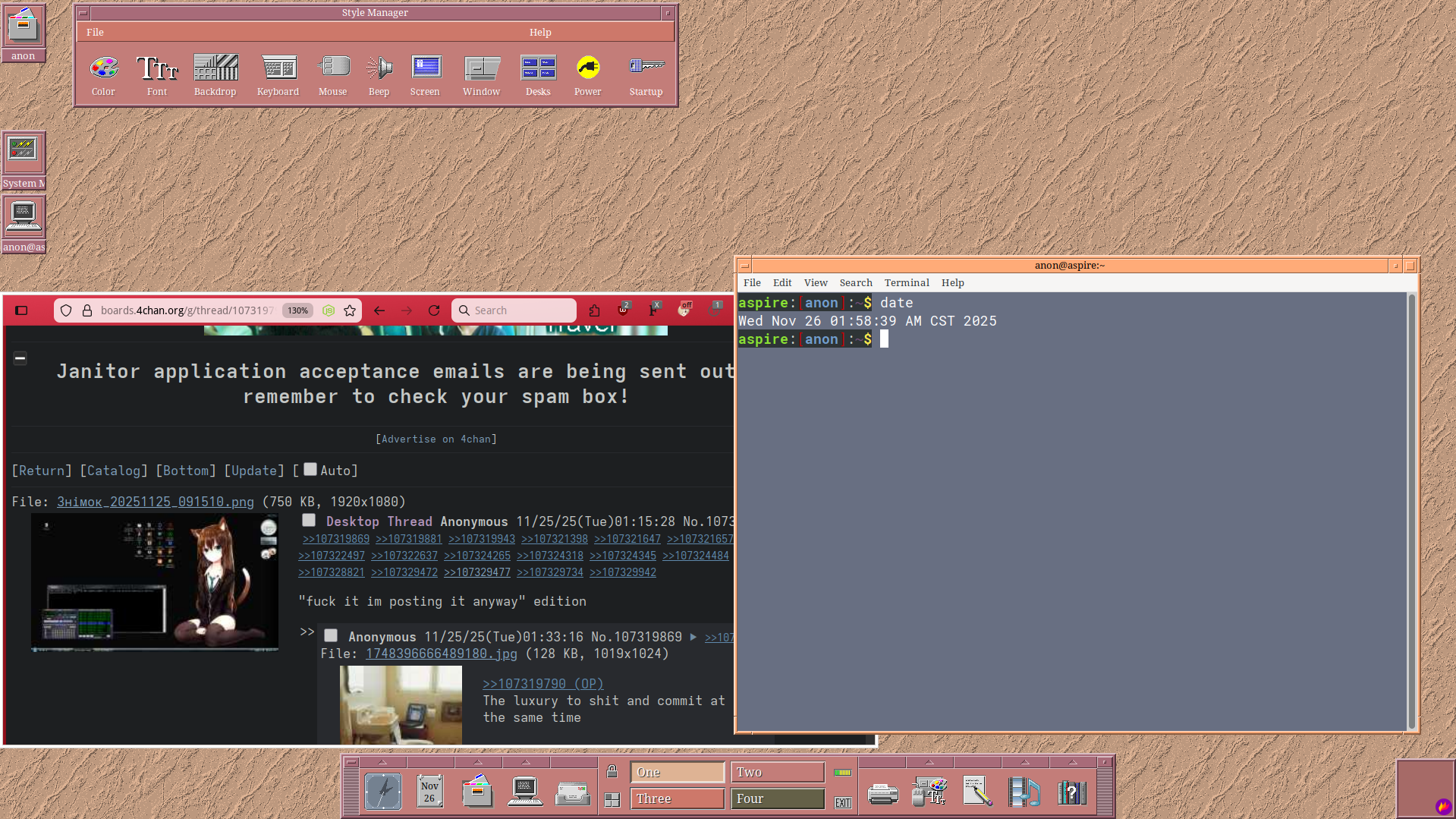Expand the subpanel arrow above the file manager
Viewport: 1456px width, 819px height.
coord(478,762)
